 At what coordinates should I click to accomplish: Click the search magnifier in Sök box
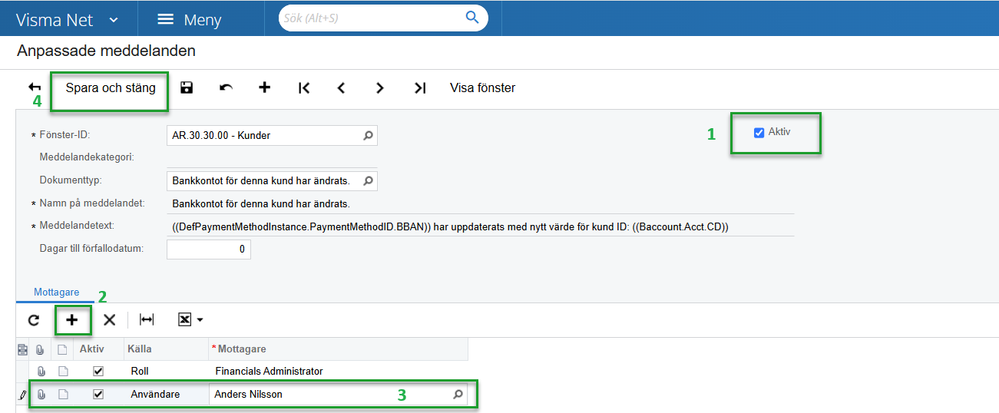[x=472, y=17]
